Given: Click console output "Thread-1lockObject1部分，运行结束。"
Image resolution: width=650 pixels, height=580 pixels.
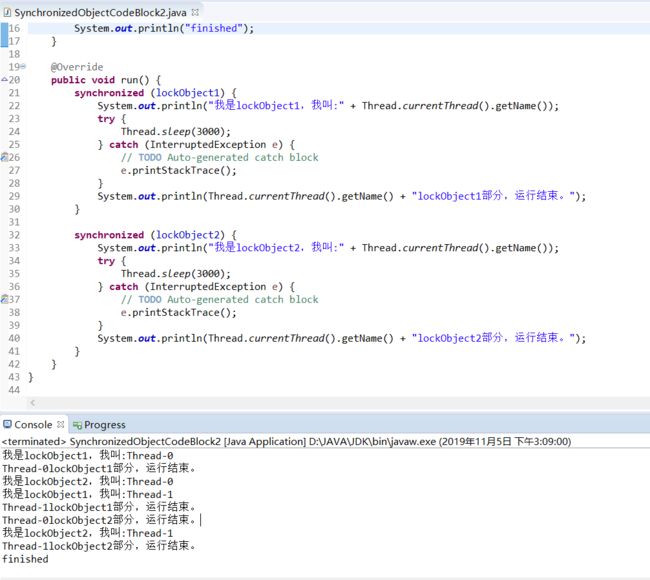Looking at the screenshot, I should [x=99, y=507].
